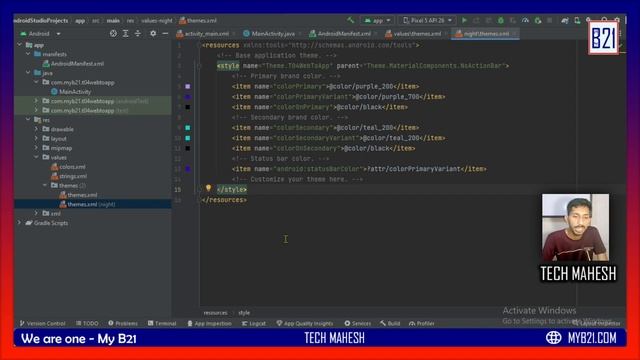Collapse the java folder
The height and width of the screenshot is (360, 640).
coord(28,73)
